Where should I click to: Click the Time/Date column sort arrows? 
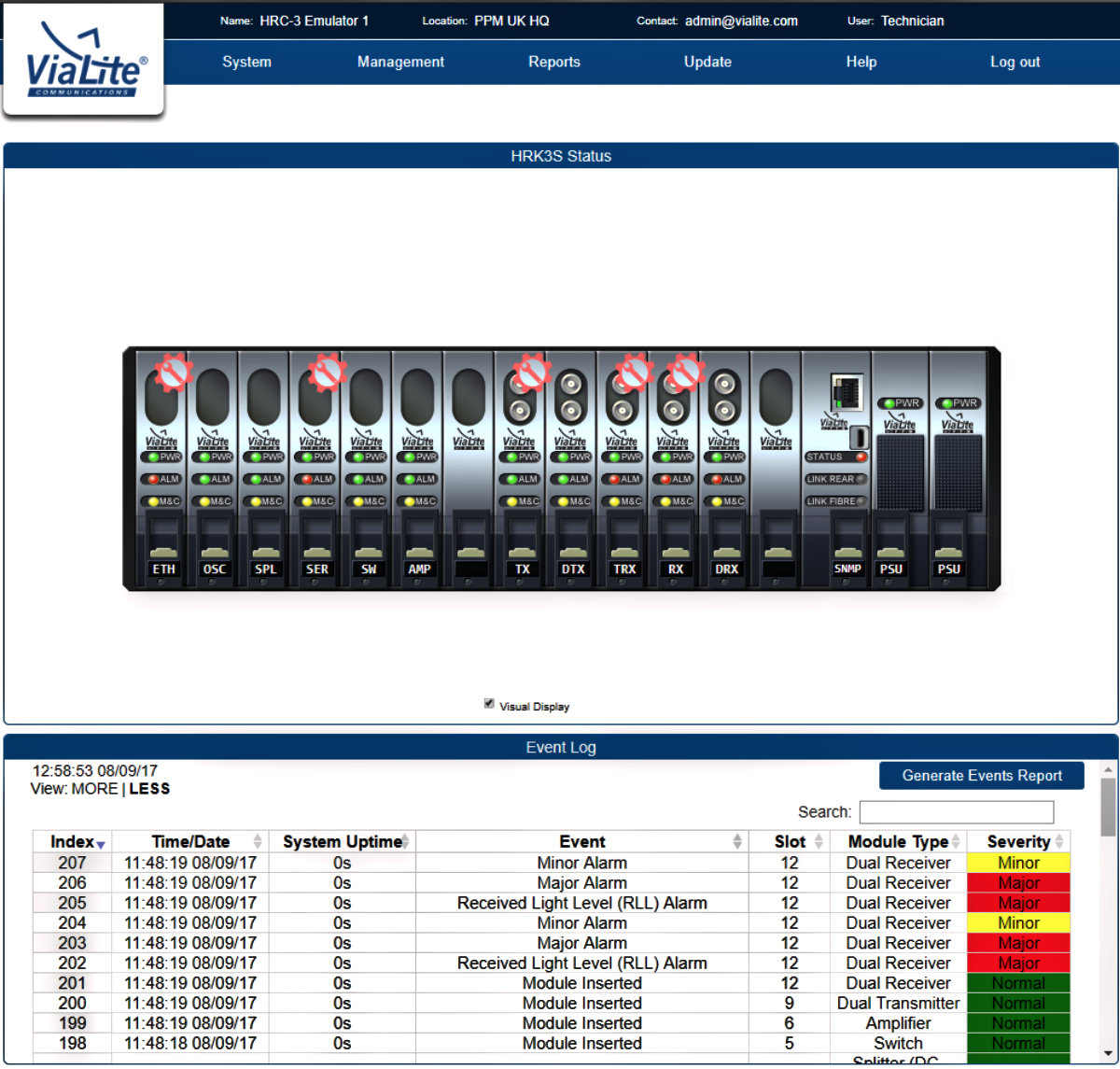[x=258, y=842]
